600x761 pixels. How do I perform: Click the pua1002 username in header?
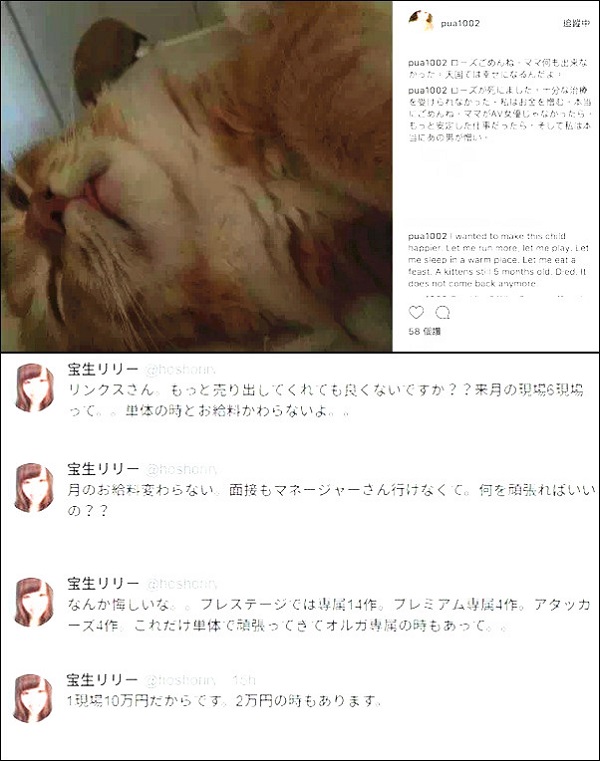pyautogui.click(x=460, y=23)
